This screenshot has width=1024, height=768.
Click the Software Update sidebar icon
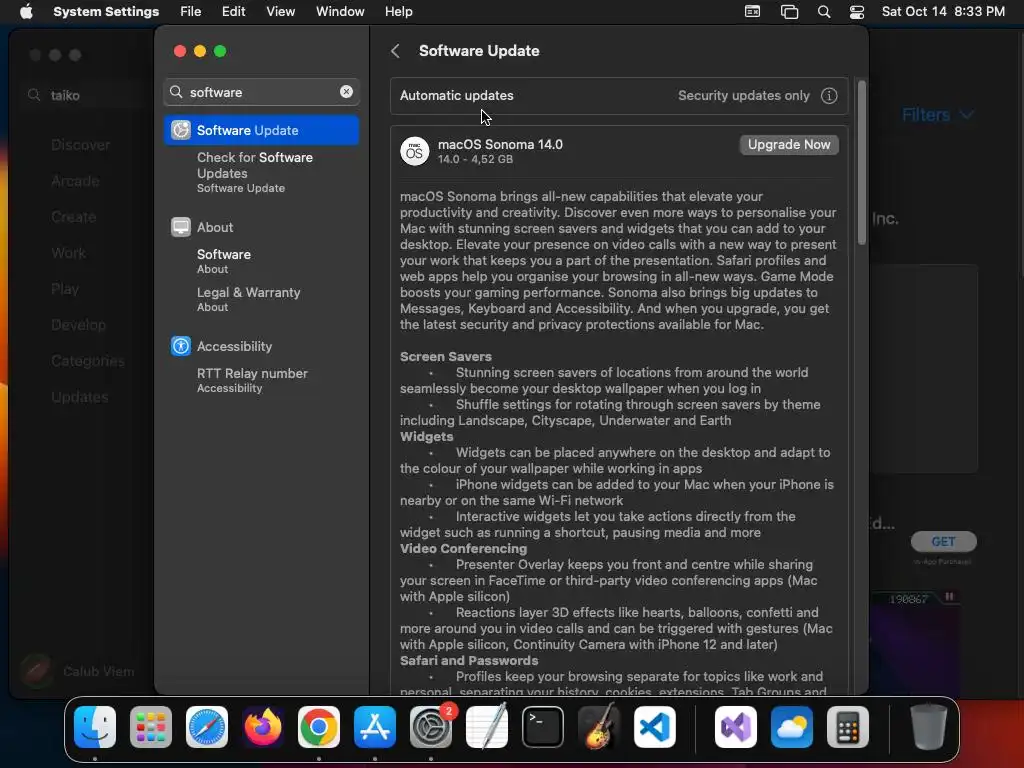(x=181, y=130)
